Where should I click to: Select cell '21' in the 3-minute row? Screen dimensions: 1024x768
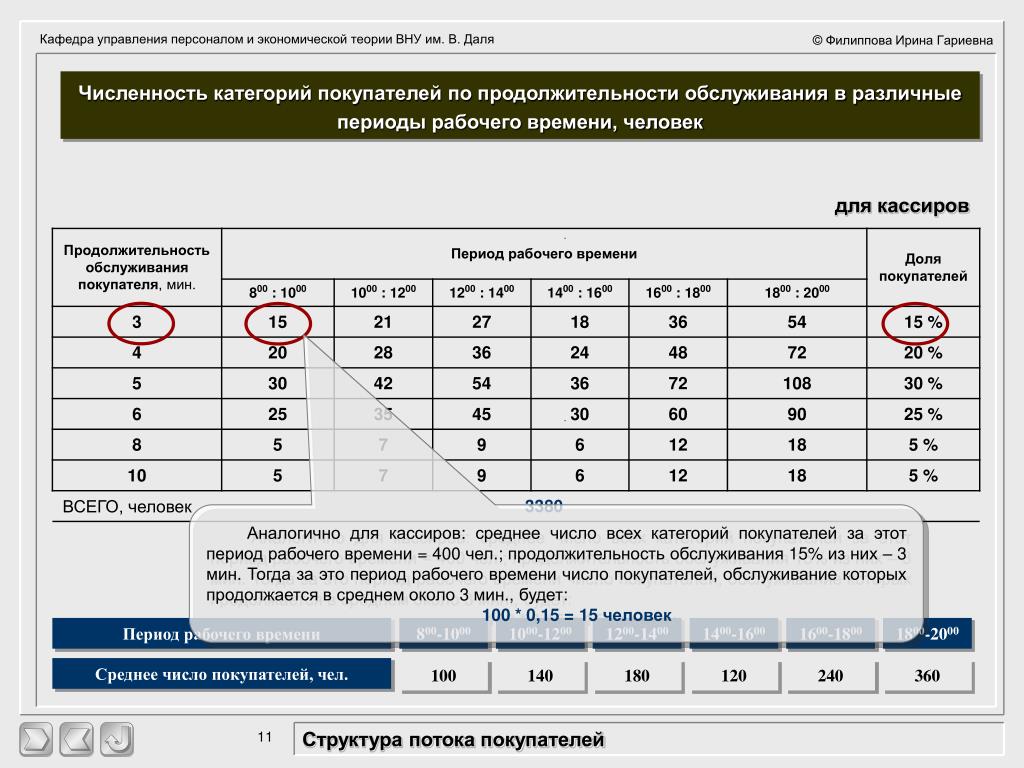383,322
